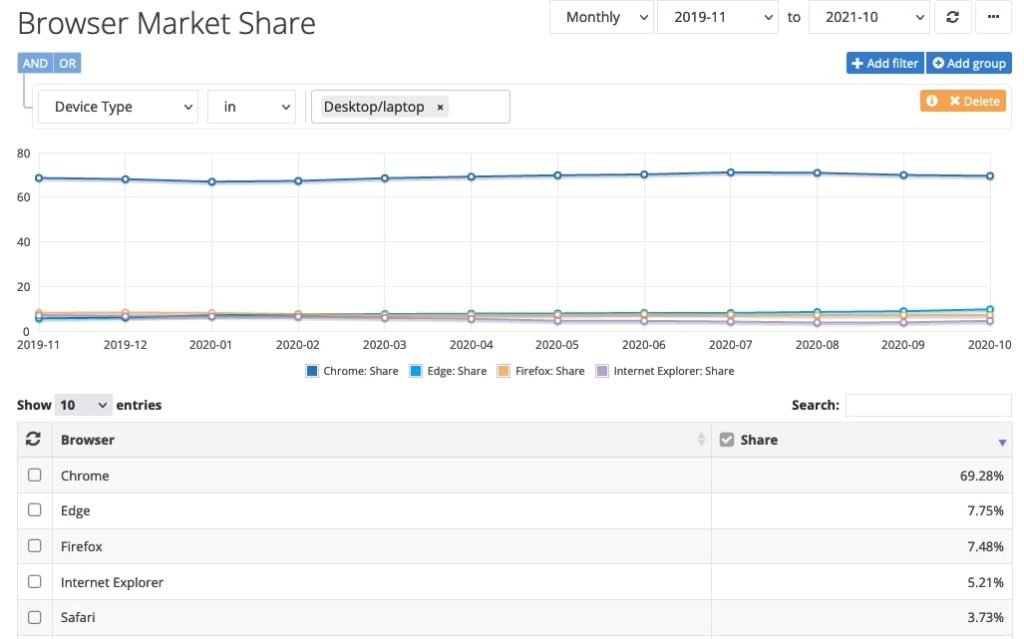Select the AND filter logic tab
1024x639 pixels.
coord(35,63)
